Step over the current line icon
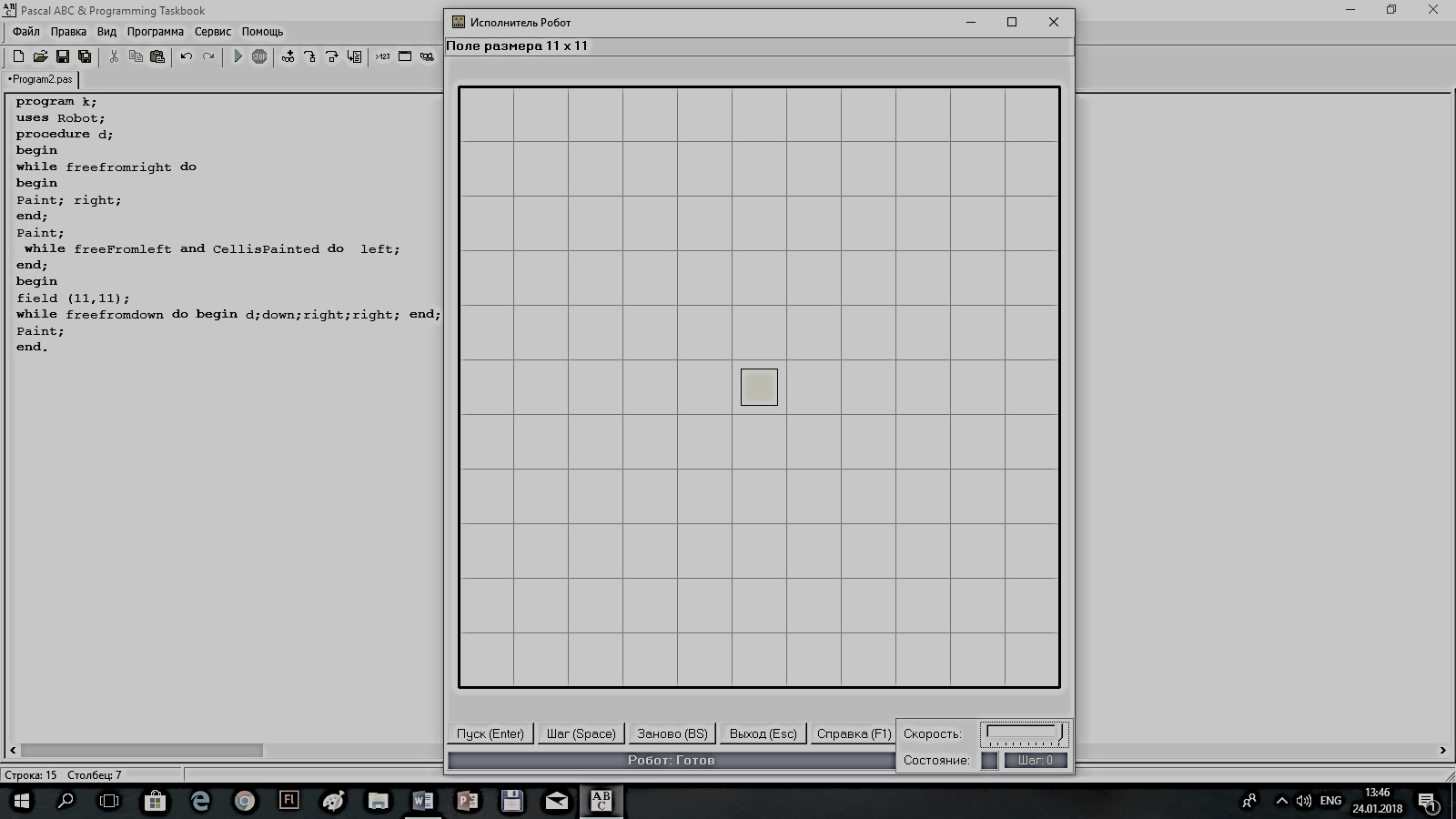 coord(332,56)
